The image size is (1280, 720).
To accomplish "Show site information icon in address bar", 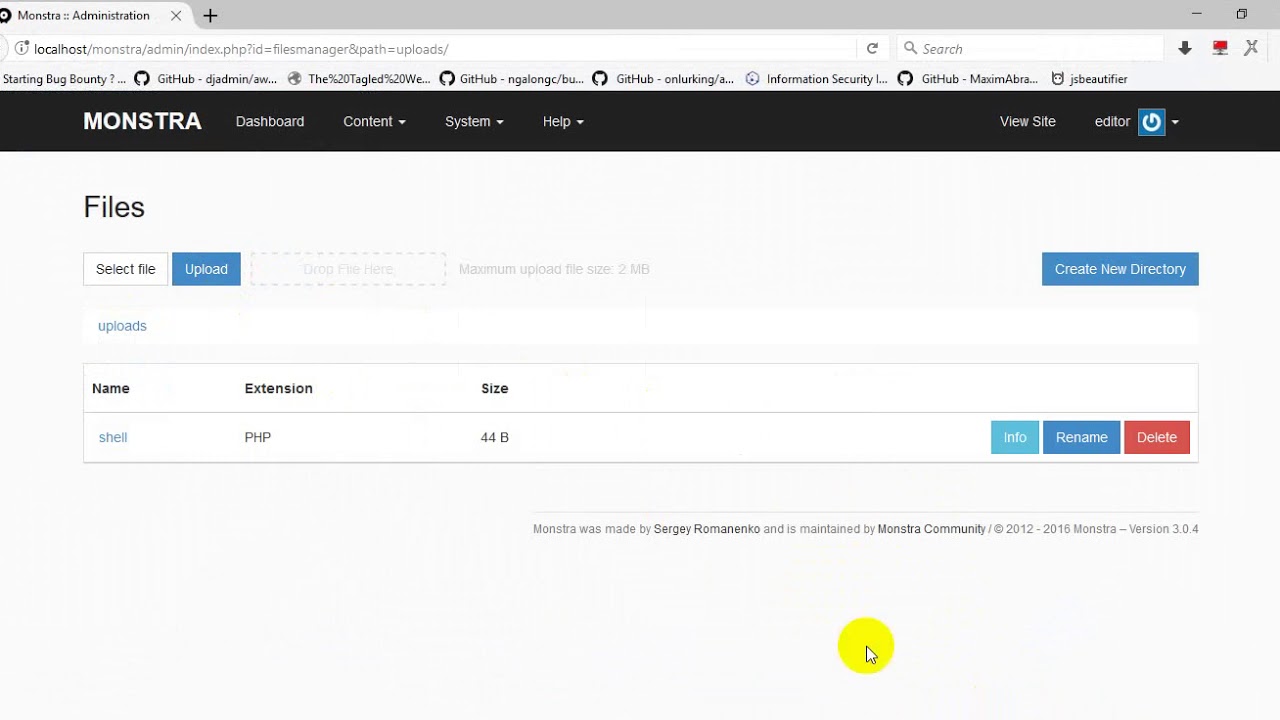I will (21, 48).
